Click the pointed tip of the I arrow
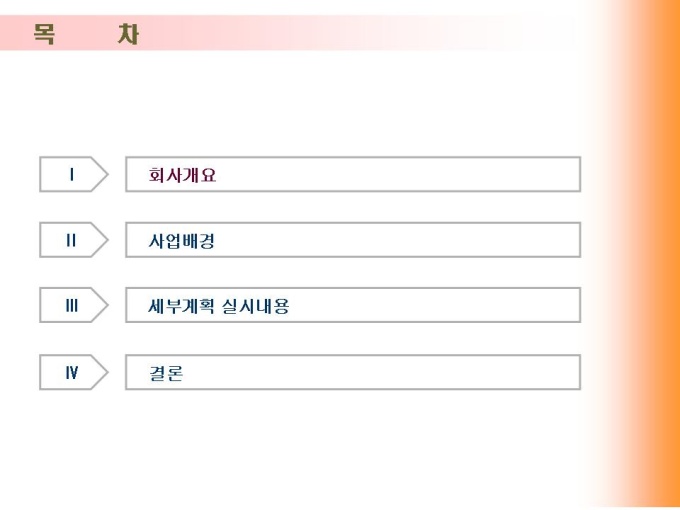 [104, 174]
